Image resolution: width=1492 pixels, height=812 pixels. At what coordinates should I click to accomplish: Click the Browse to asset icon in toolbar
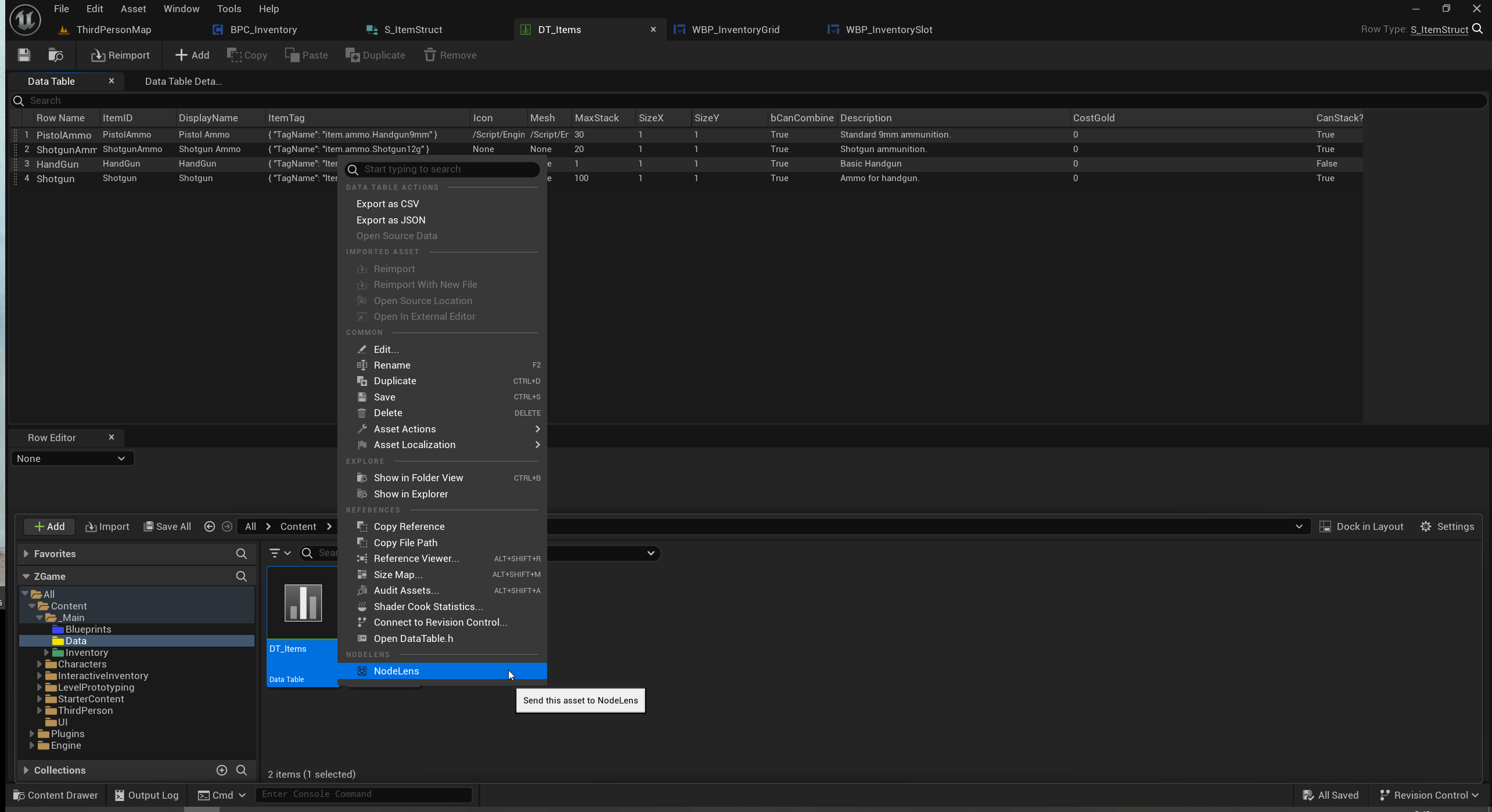[56, 55]
